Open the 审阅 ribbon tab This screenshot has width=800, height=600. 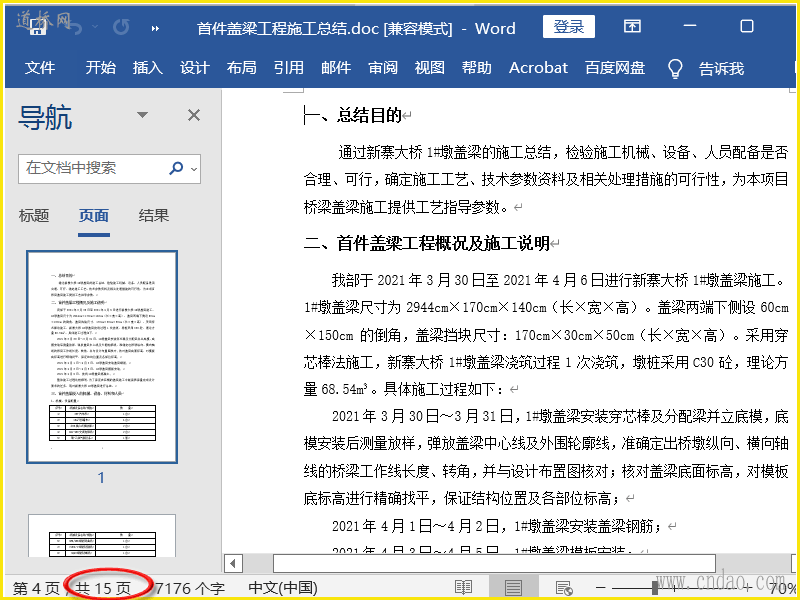point(383,67)
